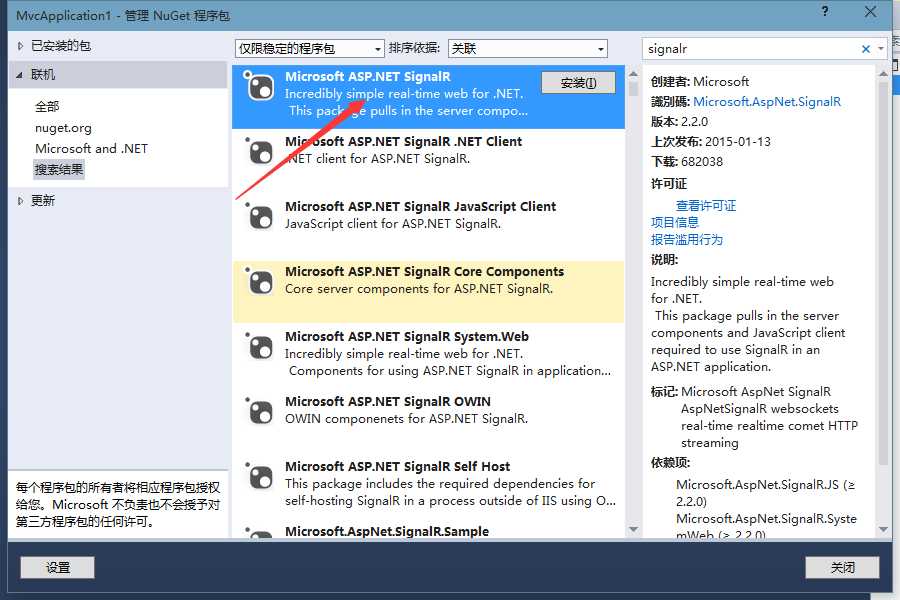The width and height of the screenshot is (900, 600).
Task: Click the SignalR Self Host package icon
Action: coord(259,476)
